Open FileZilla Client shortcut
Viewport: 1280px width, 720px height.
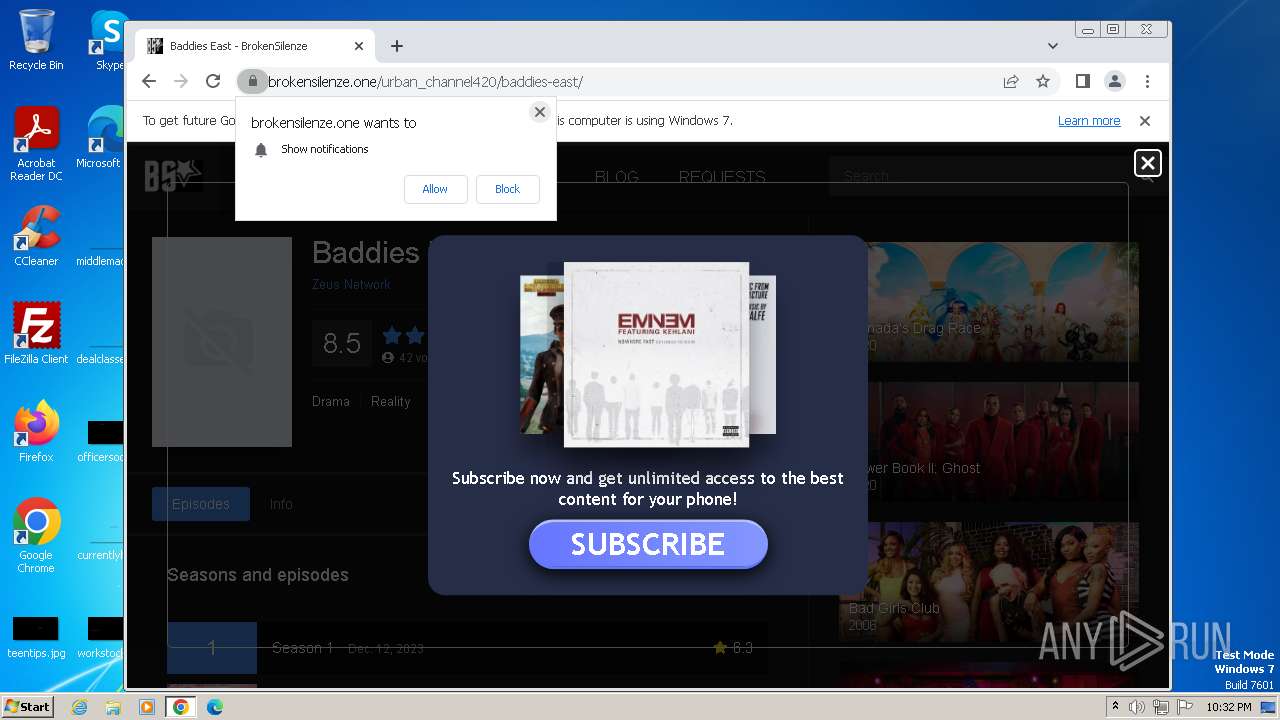click(x=36, y=333)
